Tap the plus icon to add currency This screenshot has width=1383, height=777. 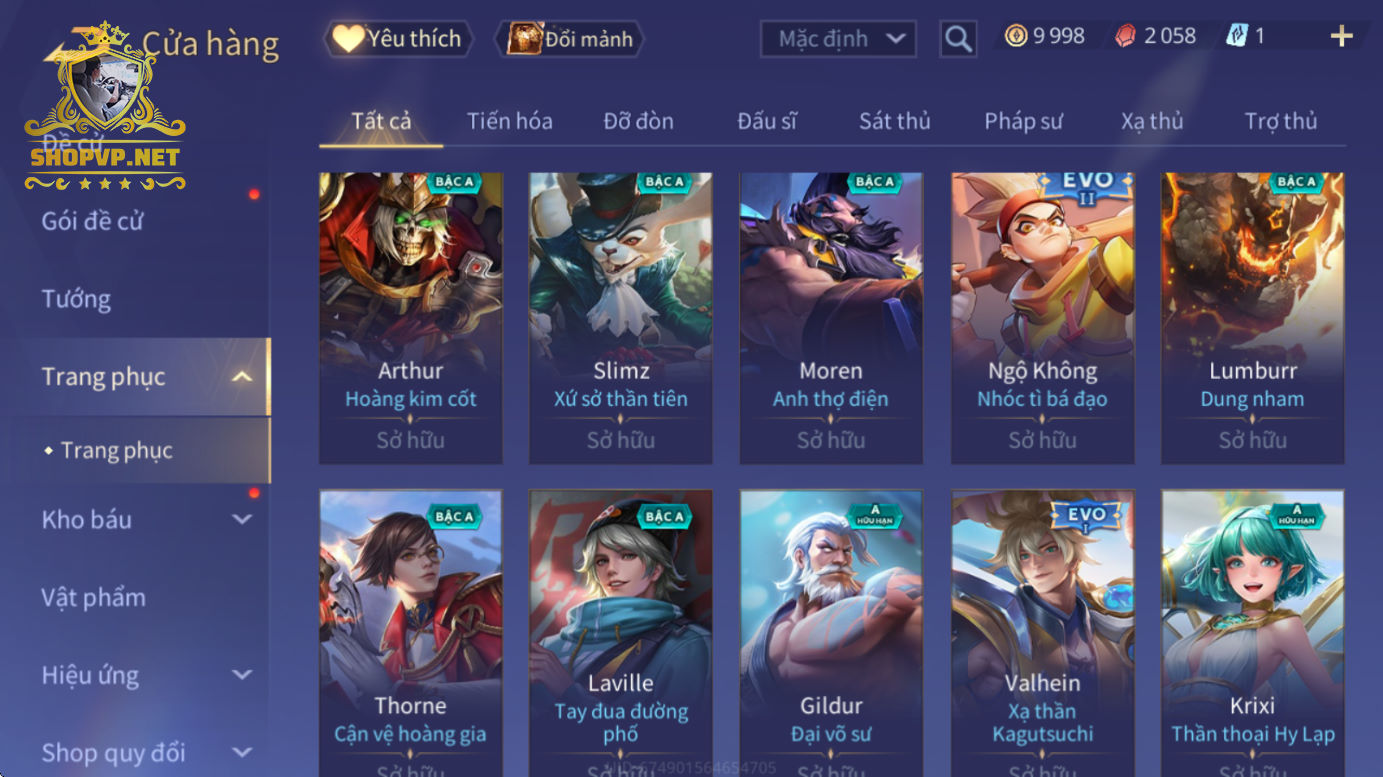point(1341,37)
